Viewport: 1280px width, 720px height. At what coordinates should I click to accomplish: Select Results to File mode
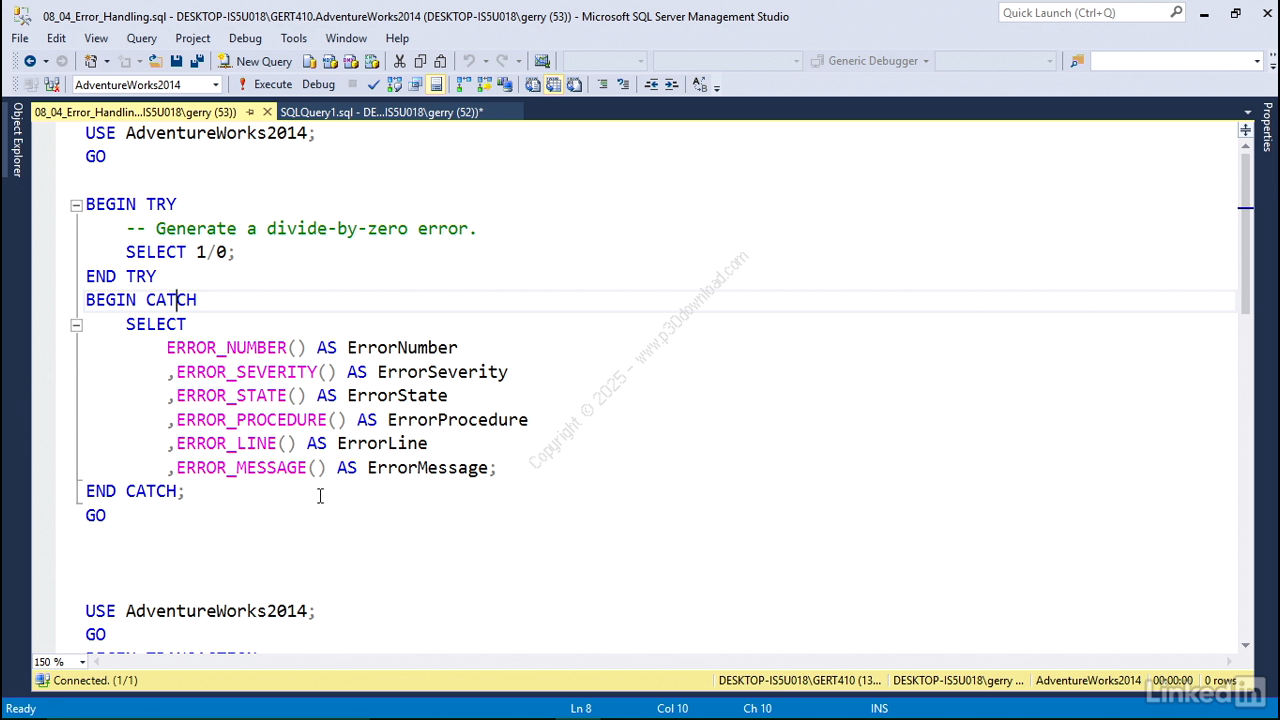pyautogui.click(x=574, y=85)
